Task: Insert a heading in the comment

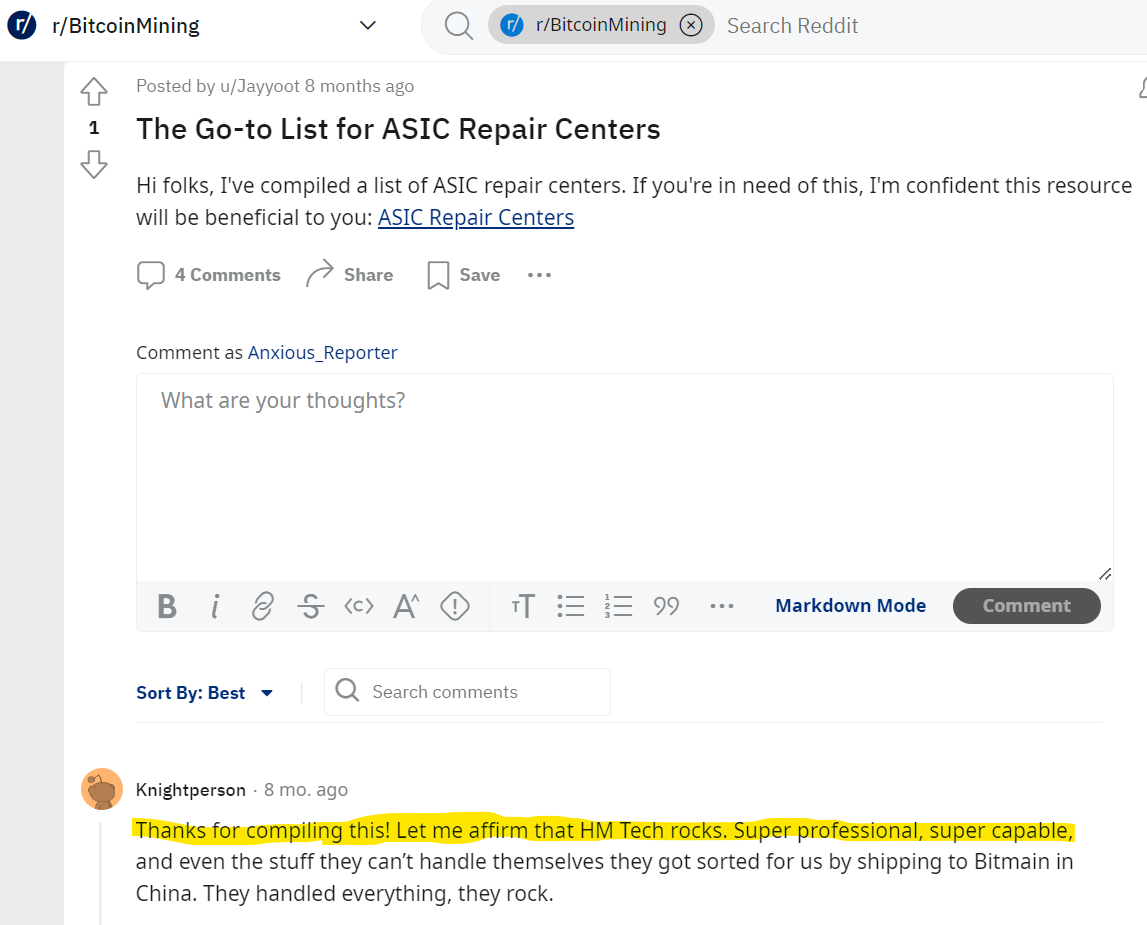Action: tap(523, 606)
